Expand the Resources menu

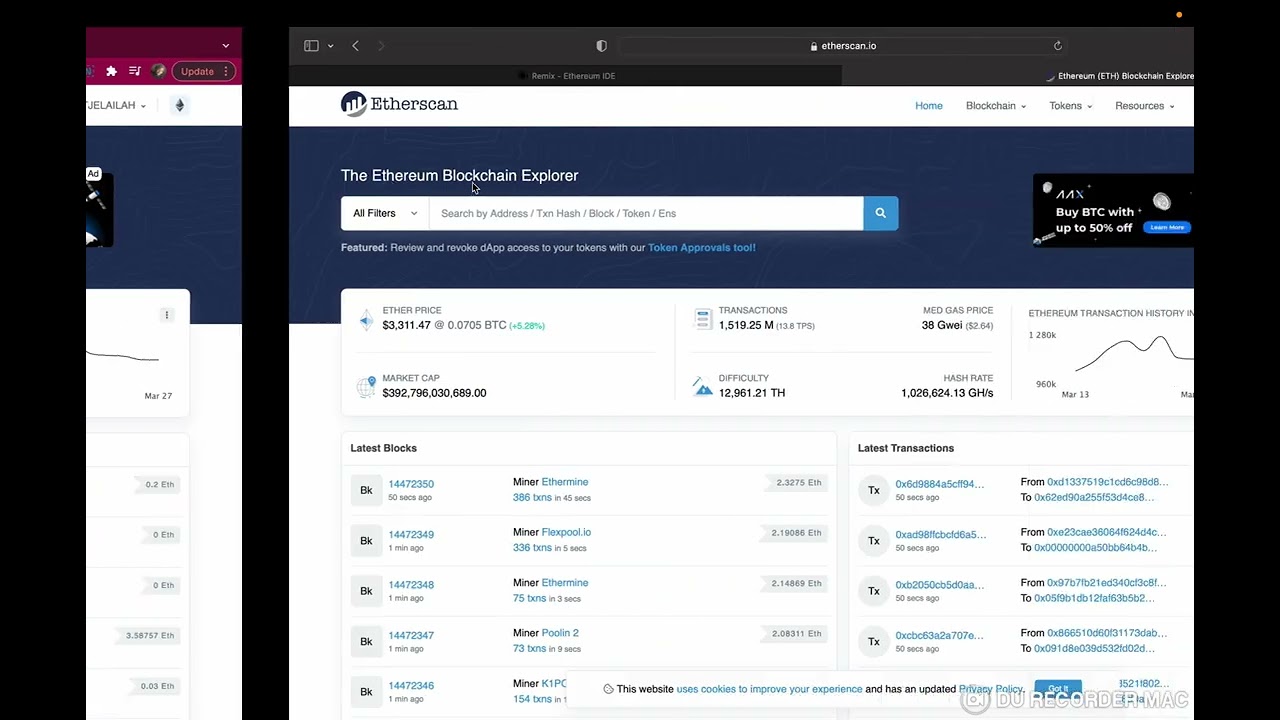tap(1144, 106)
